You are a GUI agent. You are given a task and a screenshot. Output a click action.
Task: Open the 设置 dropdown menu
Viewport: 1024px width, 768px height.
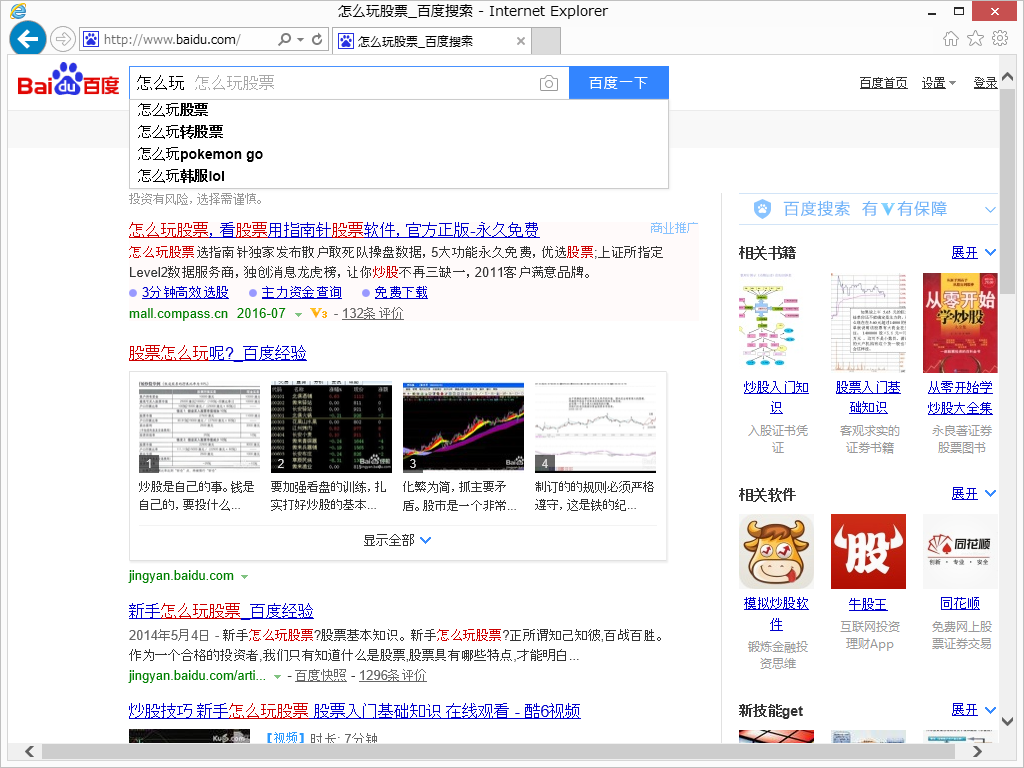click(x=938, y=83)
